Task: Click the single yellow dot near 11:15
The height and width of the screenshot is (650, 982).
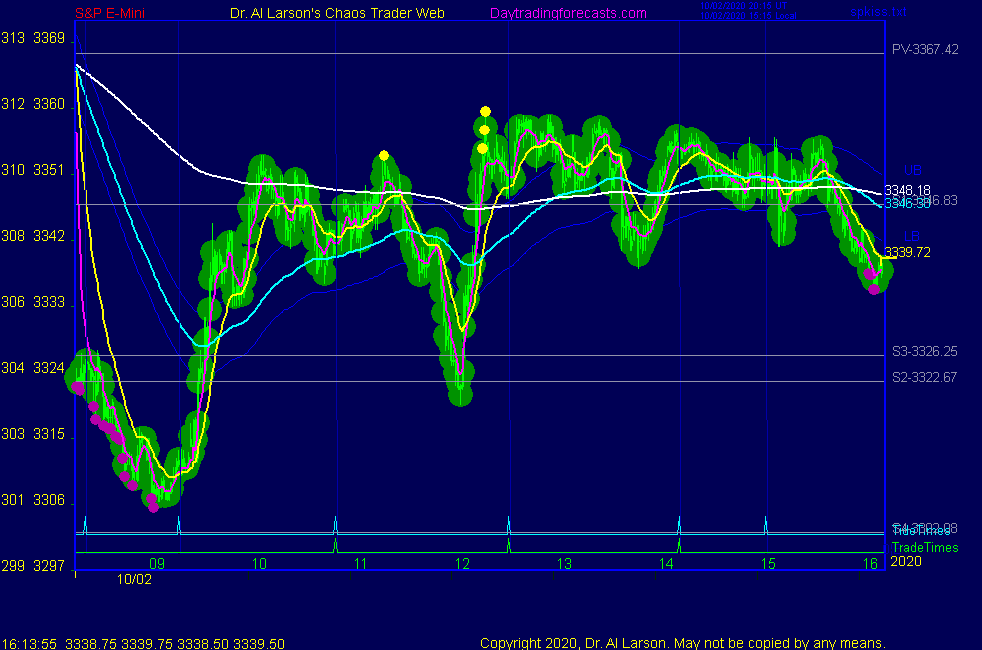Action: click(x=384, y=155)
